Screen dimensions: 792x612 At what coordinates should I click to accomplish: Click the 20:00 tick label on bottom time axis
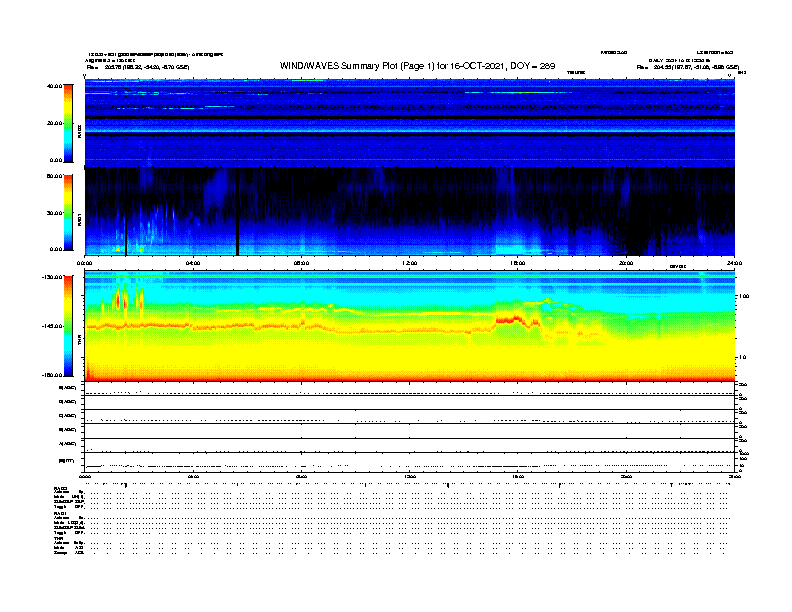(626, 476)
